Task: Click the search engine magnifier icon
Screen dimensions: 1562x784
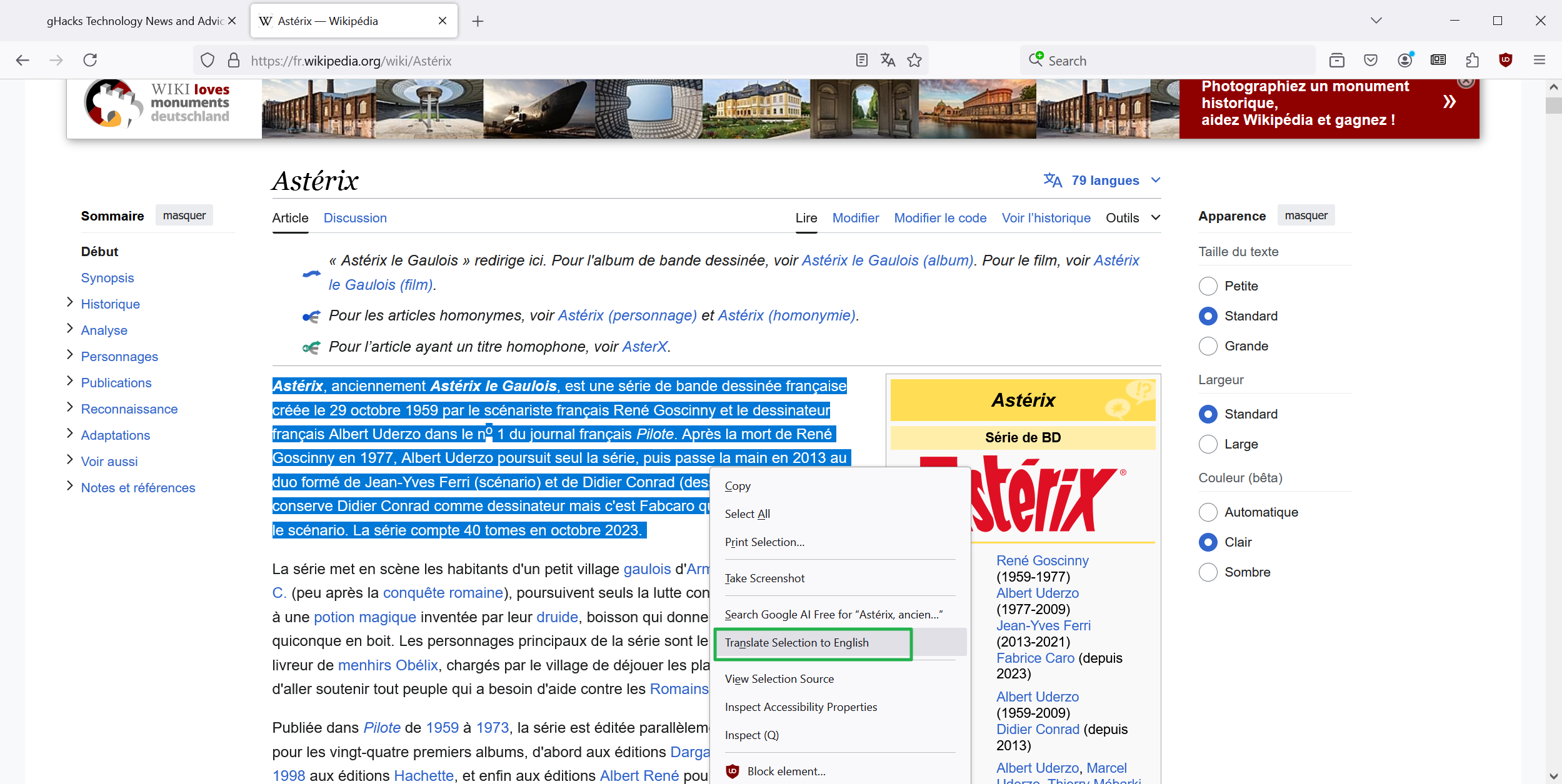Action: coord(1036,59)
